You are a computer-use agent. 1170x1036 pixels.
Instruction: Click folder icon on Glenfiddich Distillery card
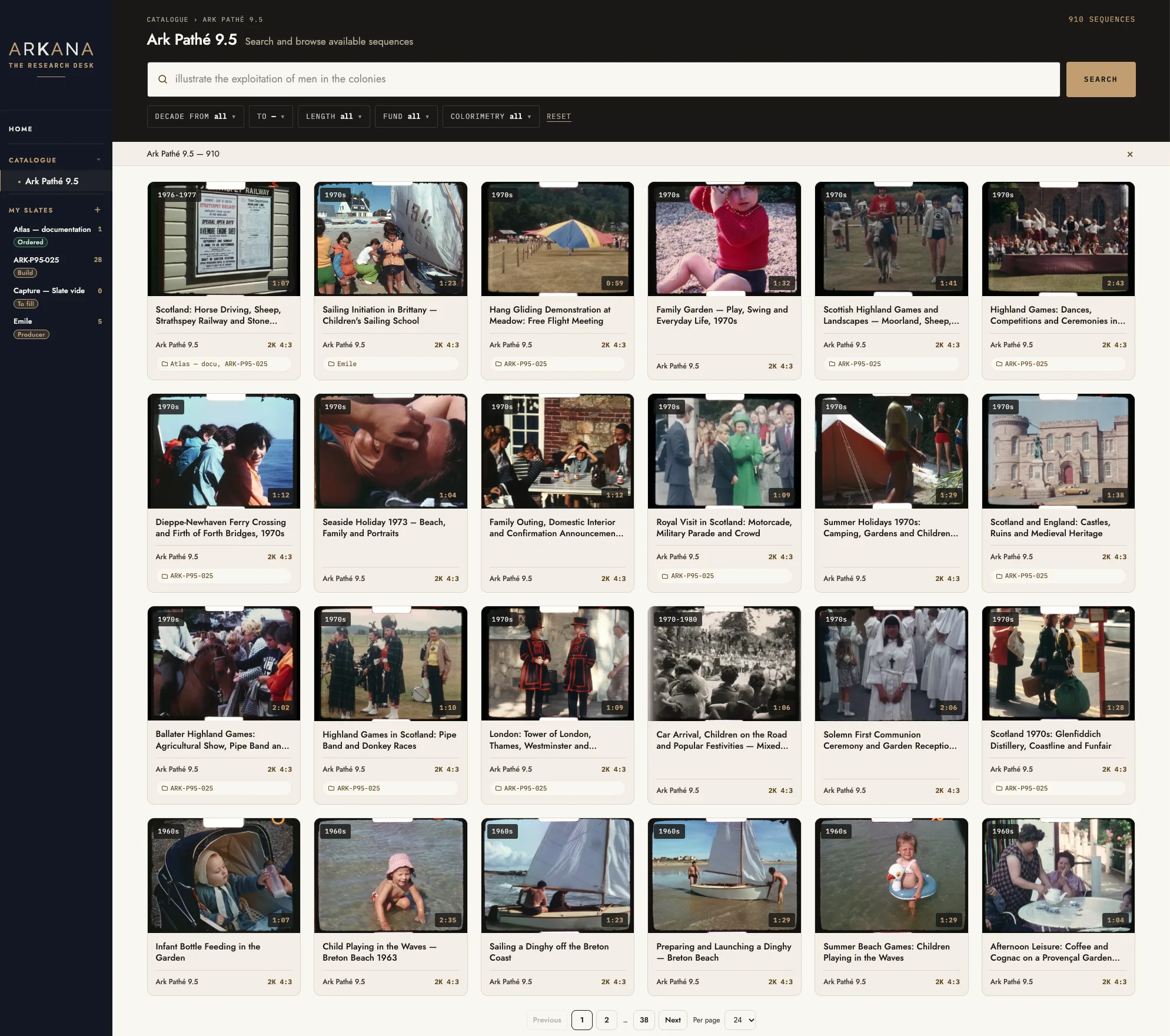click(999, 788)
